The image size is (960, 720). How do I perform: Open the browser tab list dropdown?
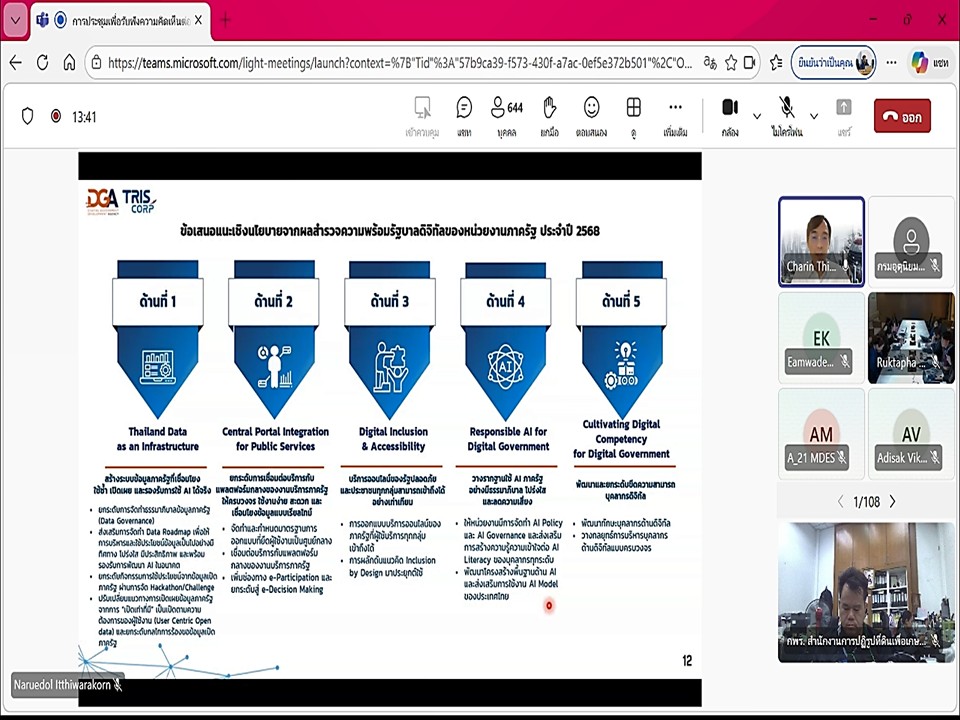[x=15, y=19]
